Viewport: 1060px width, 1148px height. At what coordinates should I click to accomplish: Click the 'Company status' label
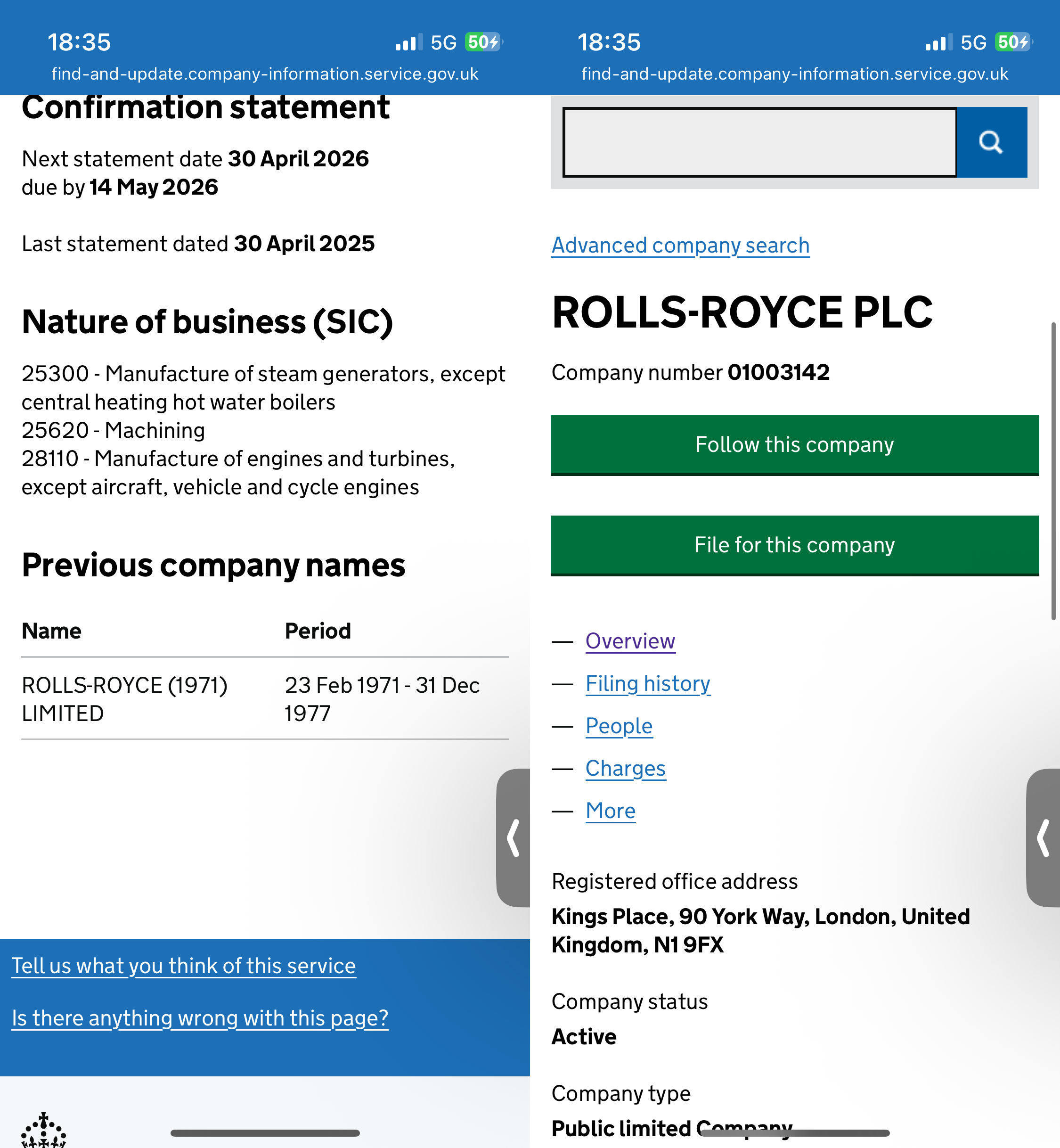point(629,1002)
